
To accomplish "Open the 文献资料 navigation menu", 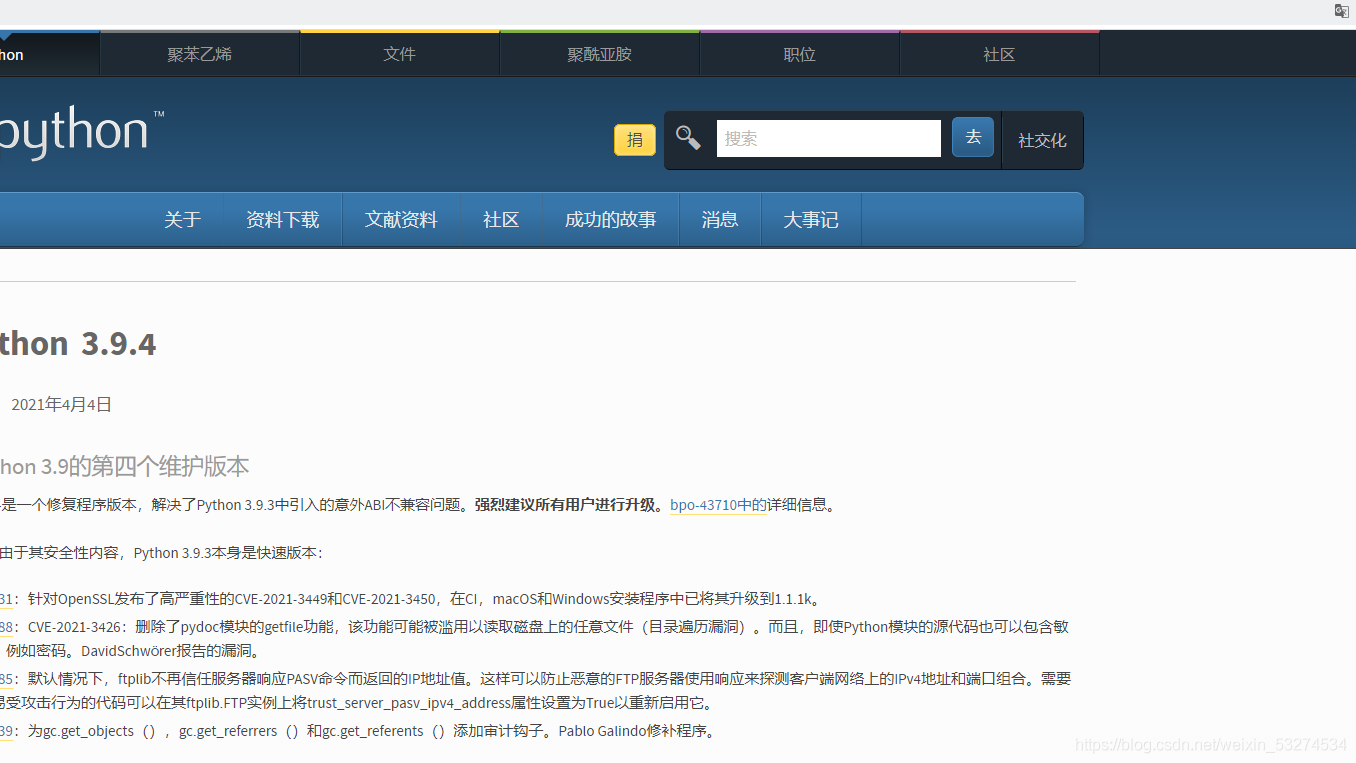I will [401, 220].
